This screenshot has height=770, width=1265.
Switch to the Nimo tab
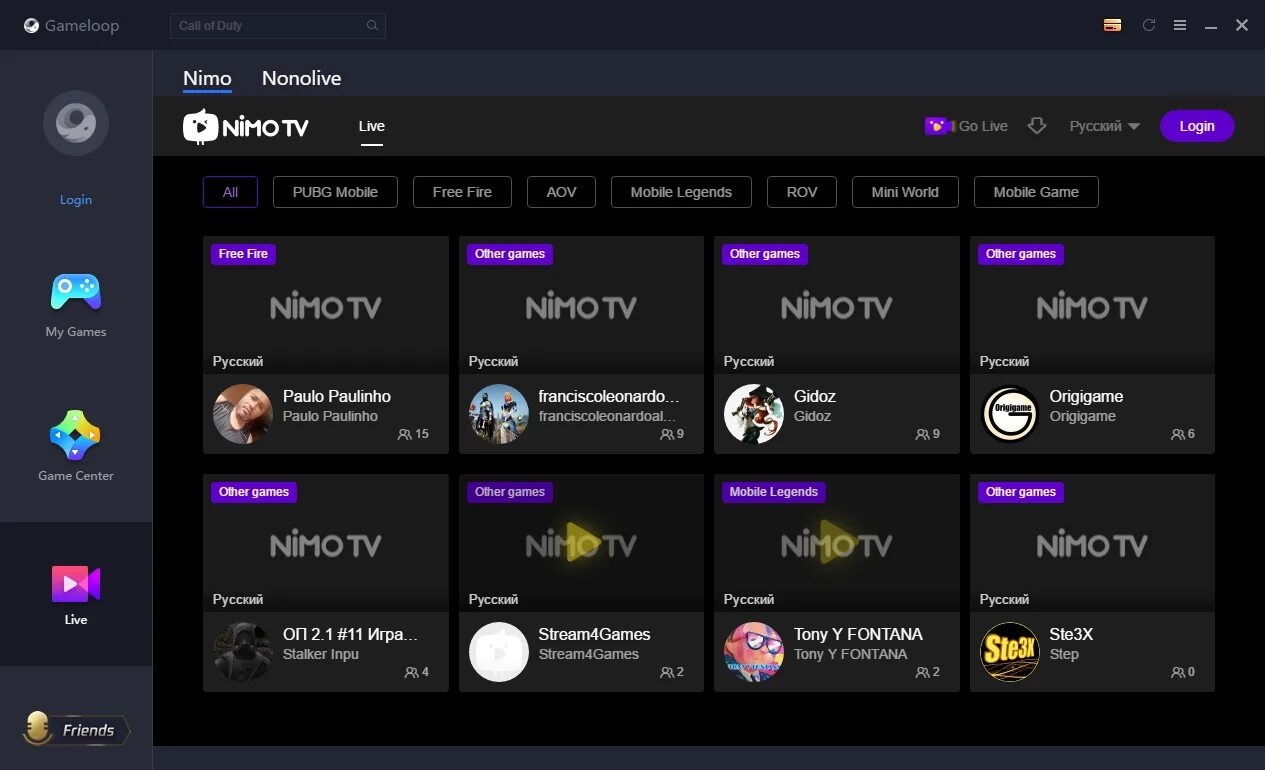(207, 78)
